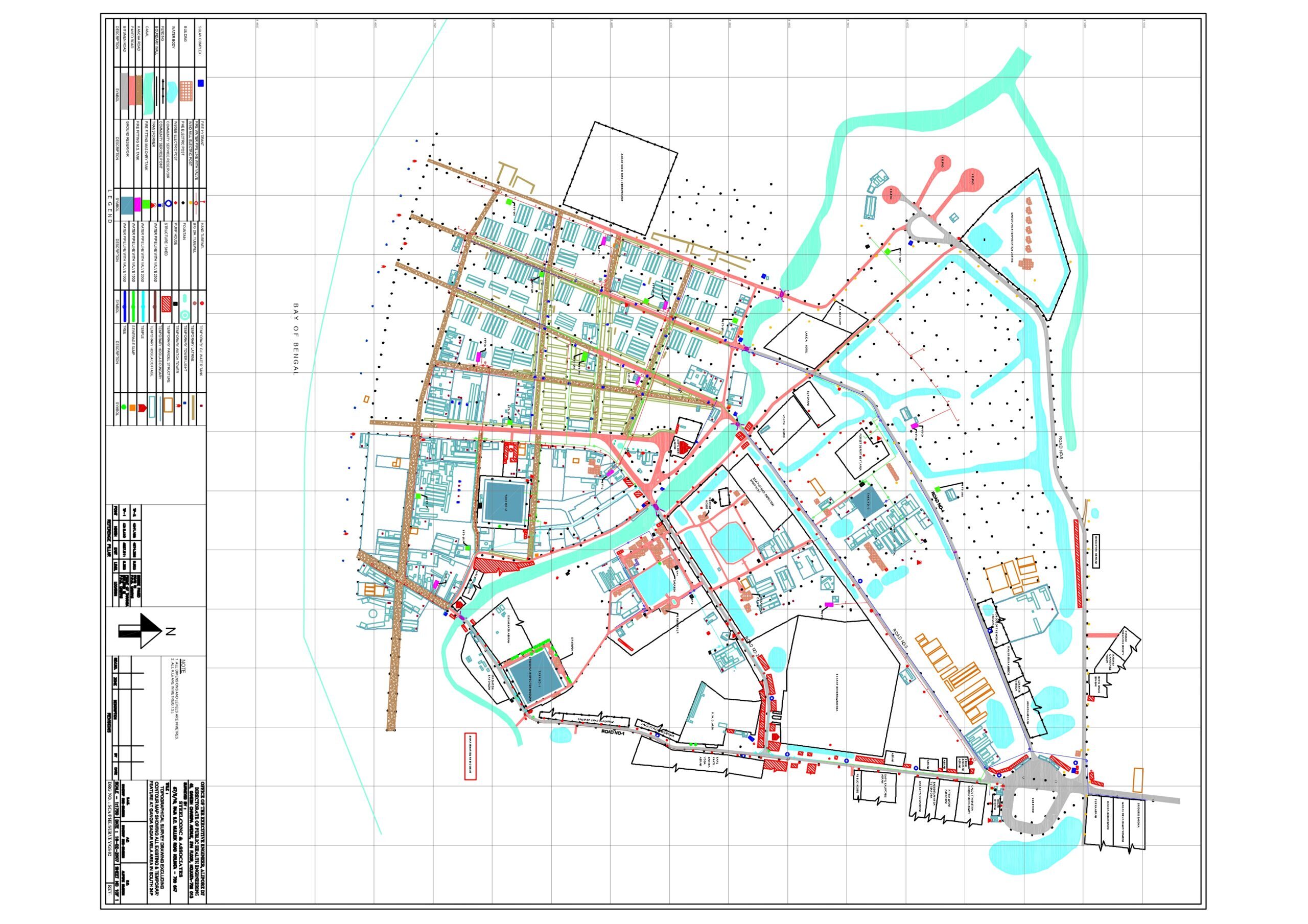Click the blue Sulav Complex legend symbol

coord(200,83)
